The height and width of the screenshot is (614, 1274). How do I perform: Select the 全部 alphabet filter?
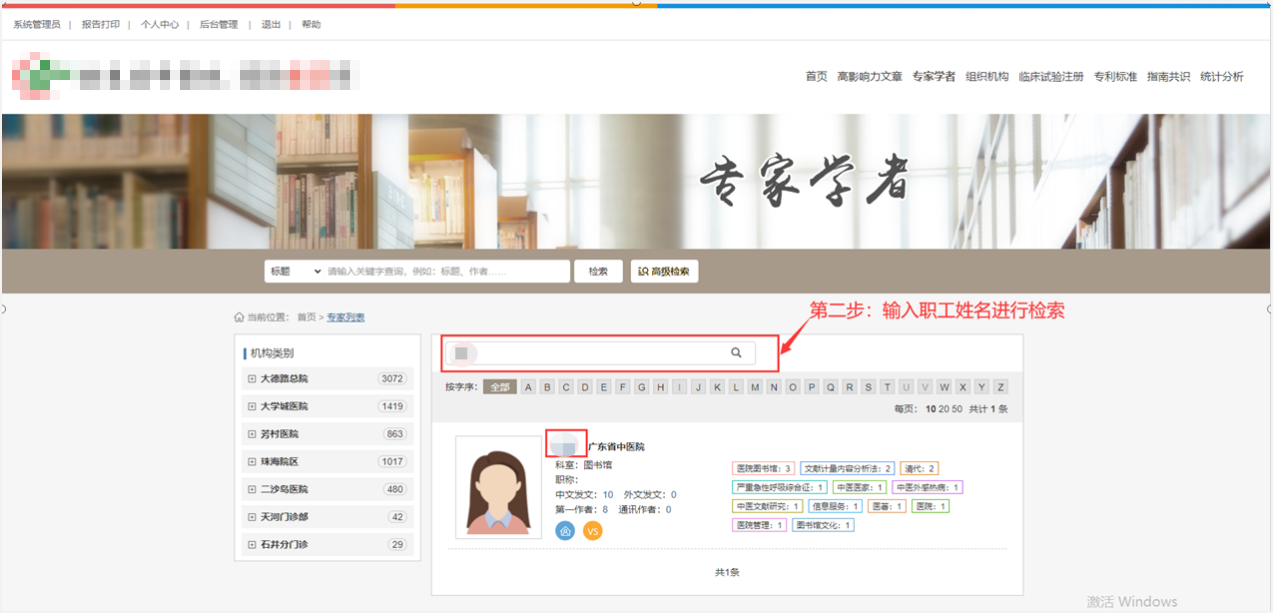pyautogui.click(x=499, y=387)
